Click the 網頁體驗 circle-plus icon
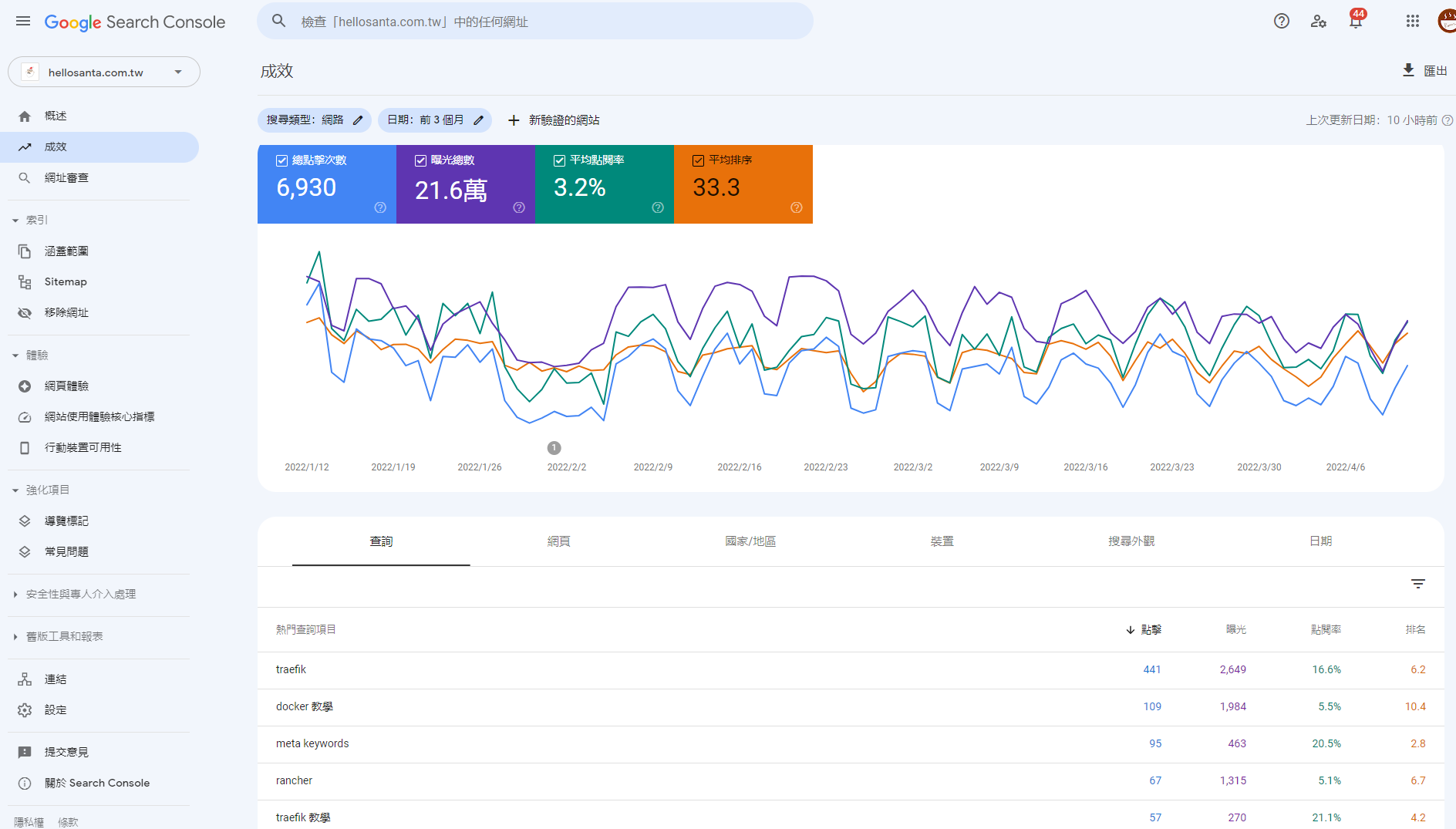The height and width of the screenshot is (829, 1456). 25,386
